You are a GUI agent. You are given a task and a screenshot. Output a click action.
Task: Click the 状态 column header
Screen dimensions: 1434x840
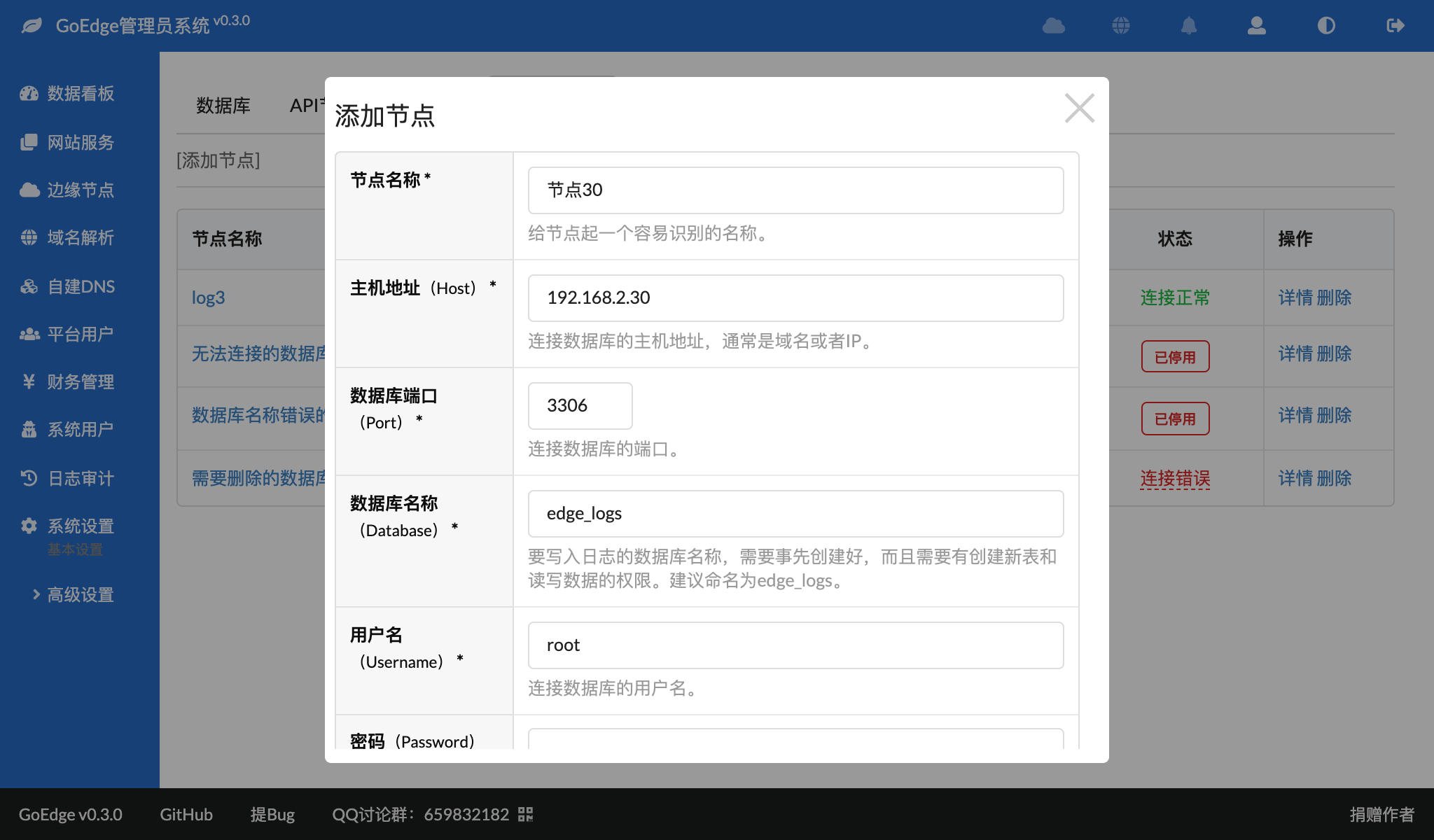pyautogui.click(x=1175, y=239)
